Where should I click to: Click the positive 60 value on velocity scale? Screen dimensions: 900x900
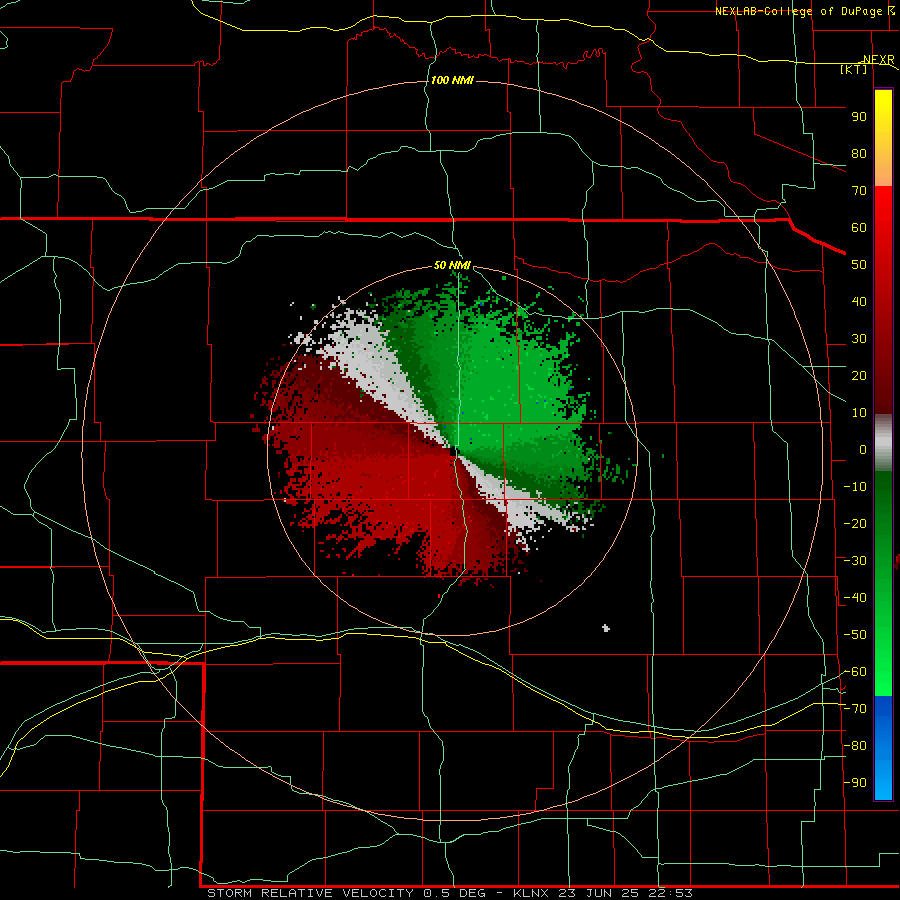pyautogui.click(x=859, y=228)
